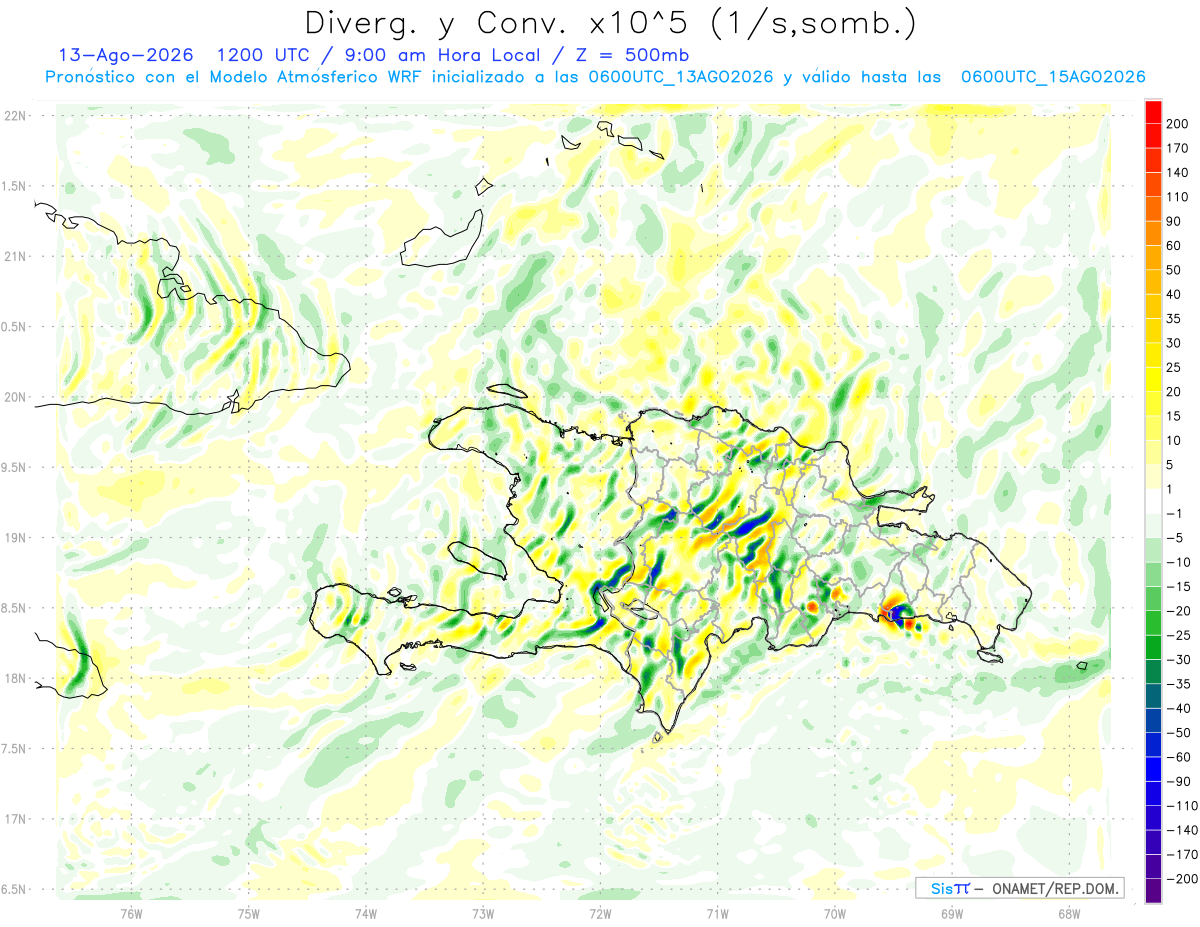Click the colorbar value 60
Viewport: 1200px width, 927px height.
coord(1174,246)
